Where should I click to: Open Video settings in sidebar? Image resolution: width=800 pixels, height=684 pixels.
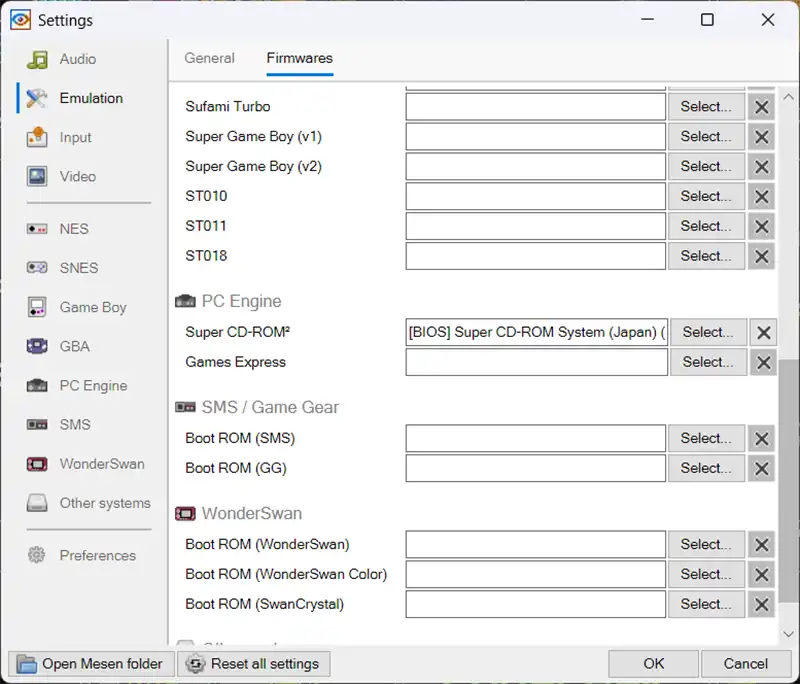click(77, 177)
